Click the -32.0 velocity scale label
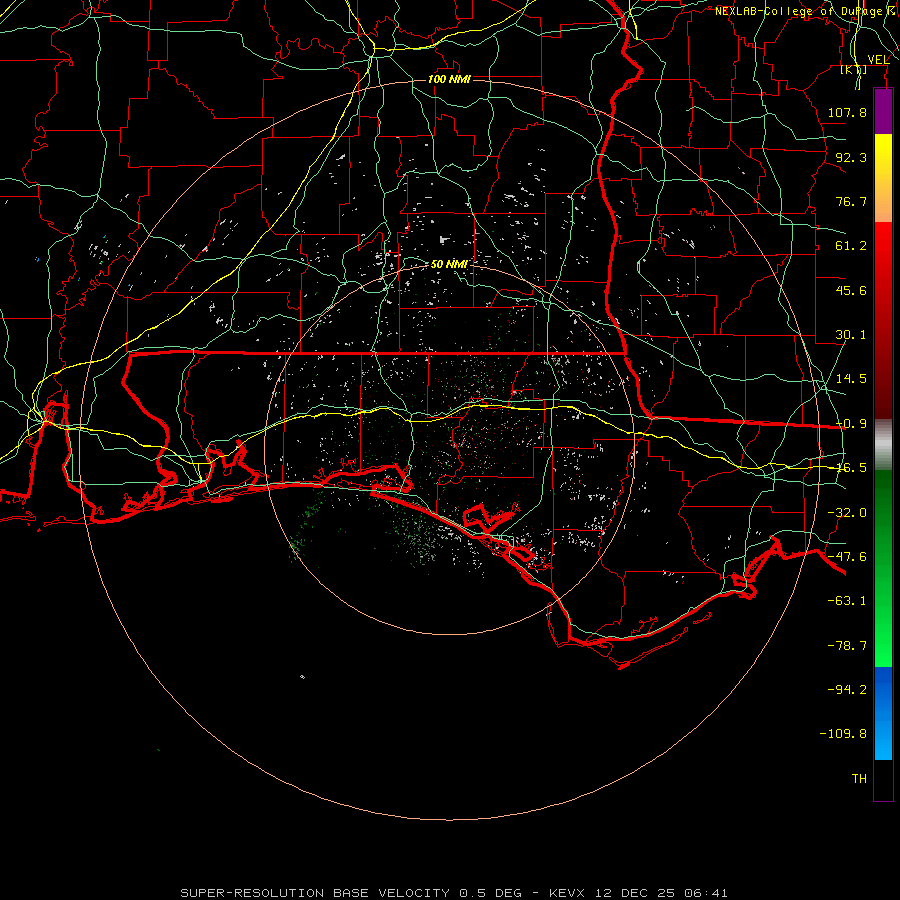This screenshot has width=900, height=900. (x=847, y=513)
